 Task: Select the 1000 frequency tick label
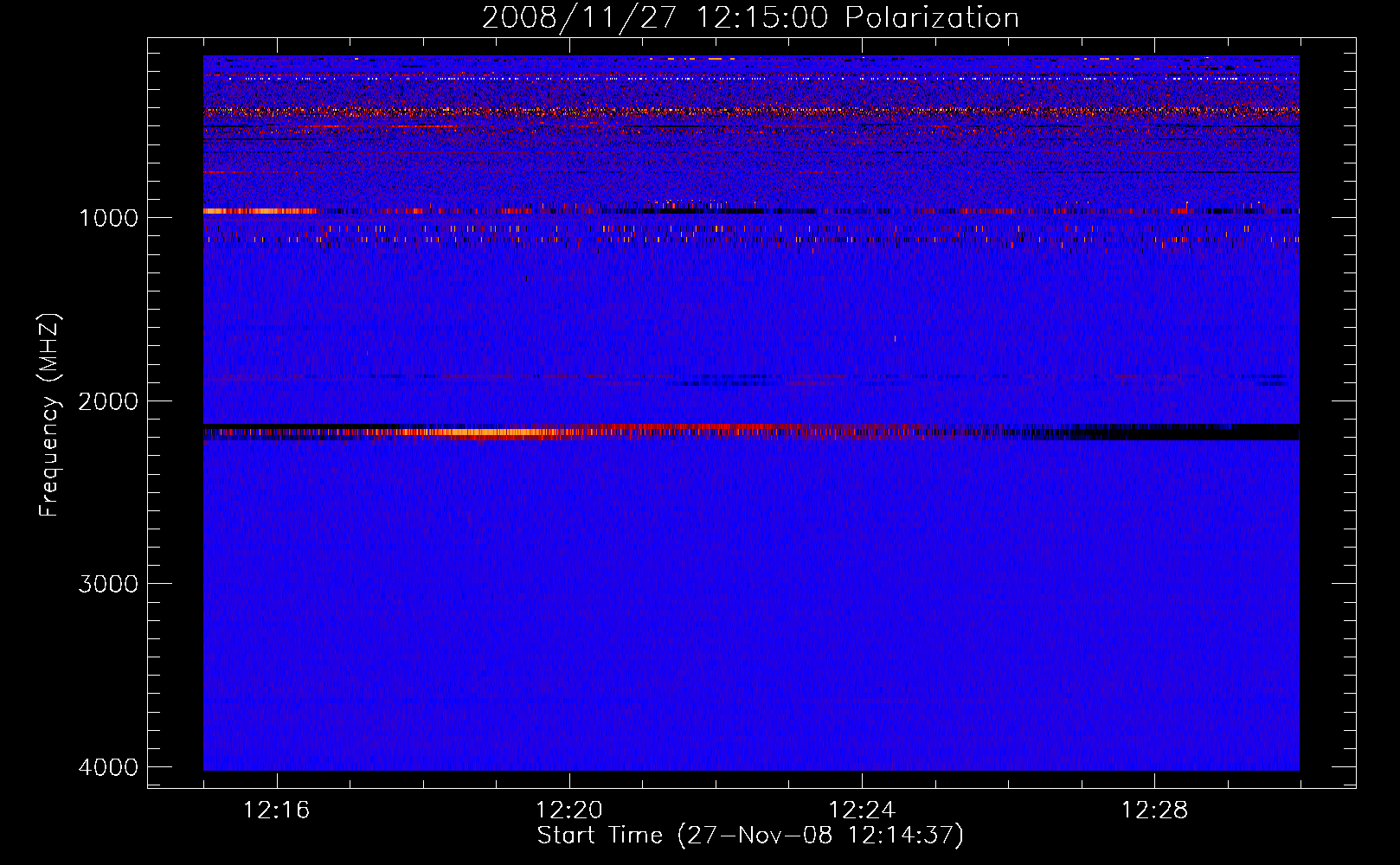pyautogui.click(x=108, y=217)
